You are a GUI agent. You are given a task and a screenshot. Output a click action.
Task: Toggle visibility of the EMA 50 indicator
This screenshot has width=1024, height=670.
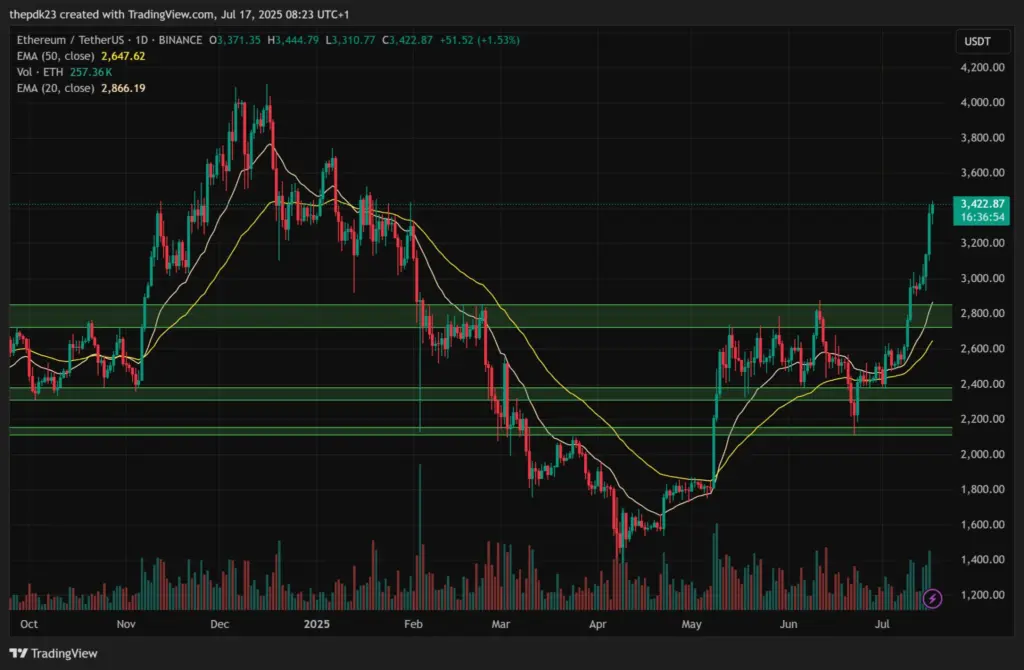[x=160, y=58]
